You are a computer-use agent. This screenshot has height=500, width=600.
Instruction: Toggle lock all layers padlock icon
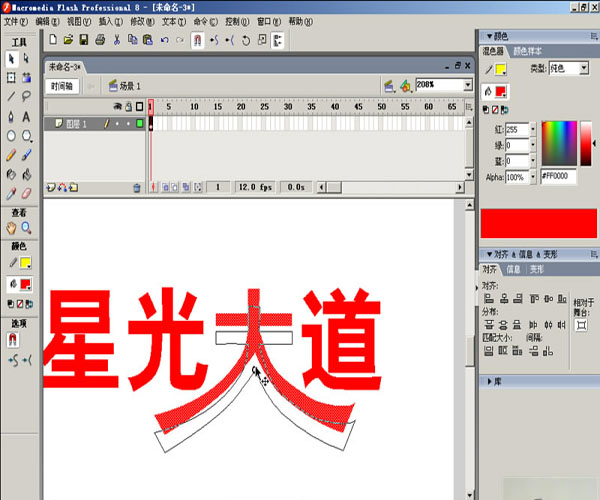point(129,107)
